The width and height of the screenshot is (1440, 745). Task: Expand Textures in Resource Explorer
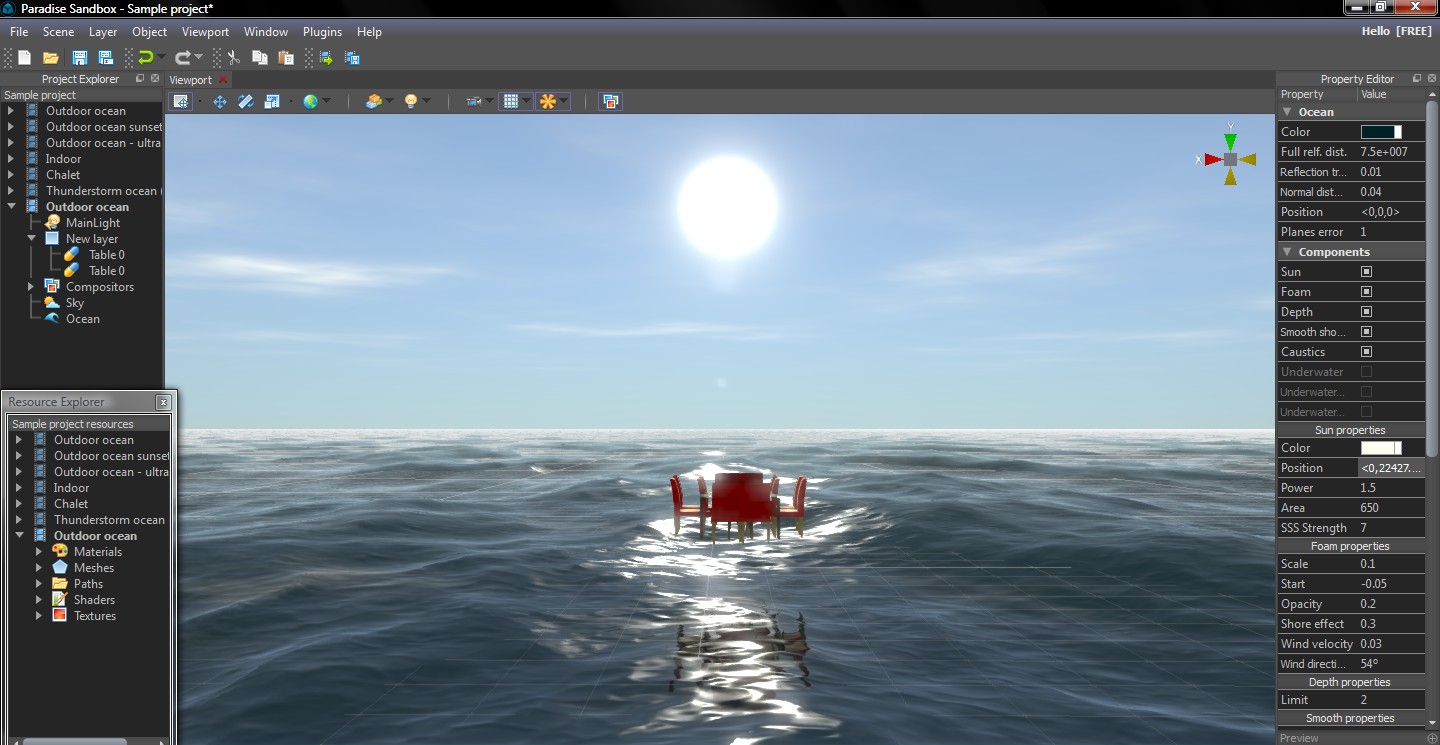(x=39, y=616)
